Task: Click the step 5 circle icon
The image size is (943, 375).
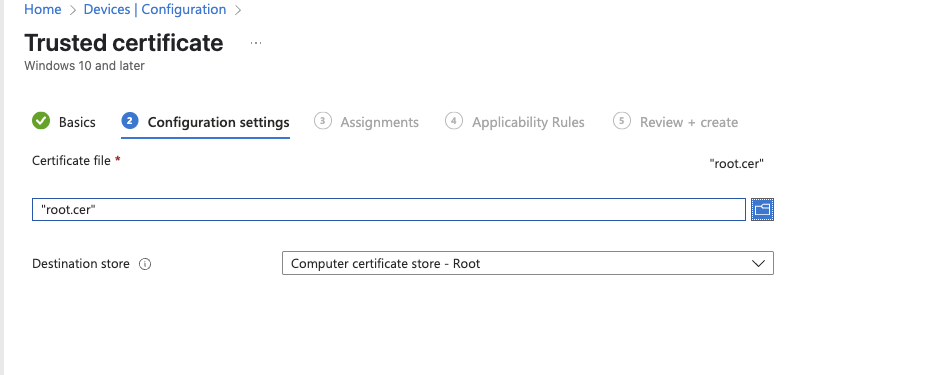Action: [622, 121]
